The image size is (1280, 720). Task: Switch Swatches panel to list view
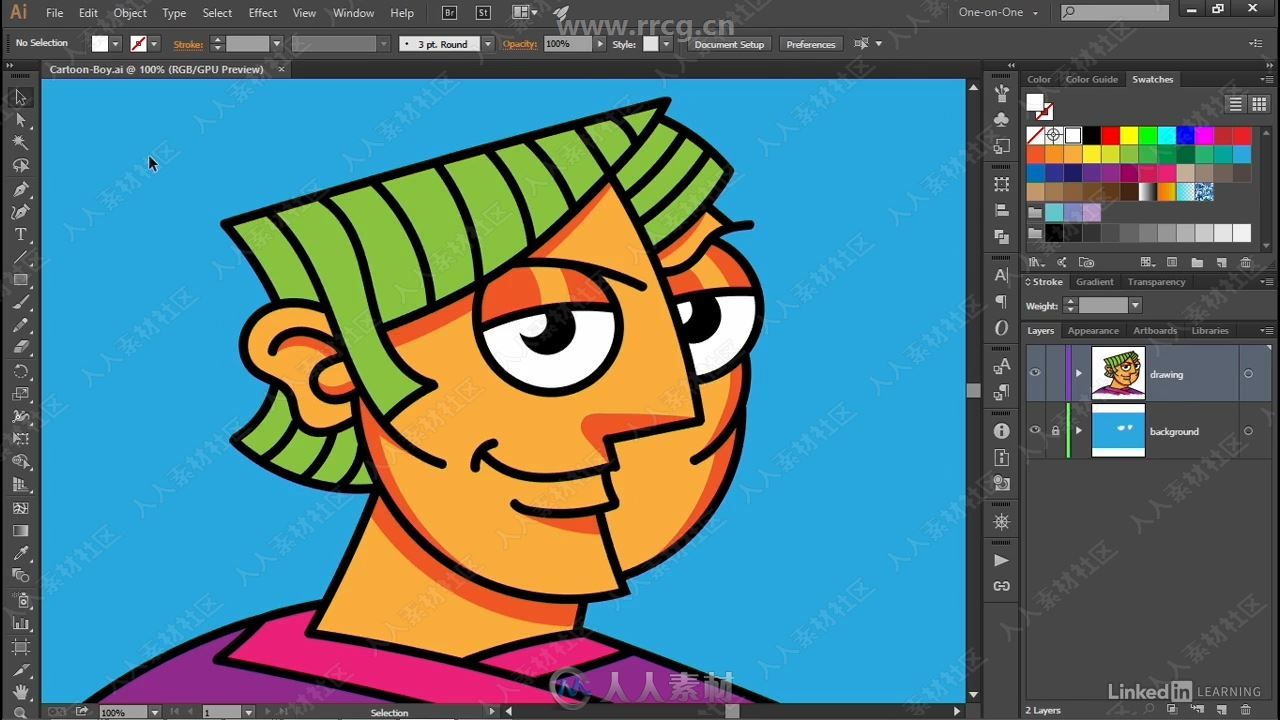point(1235,104)
